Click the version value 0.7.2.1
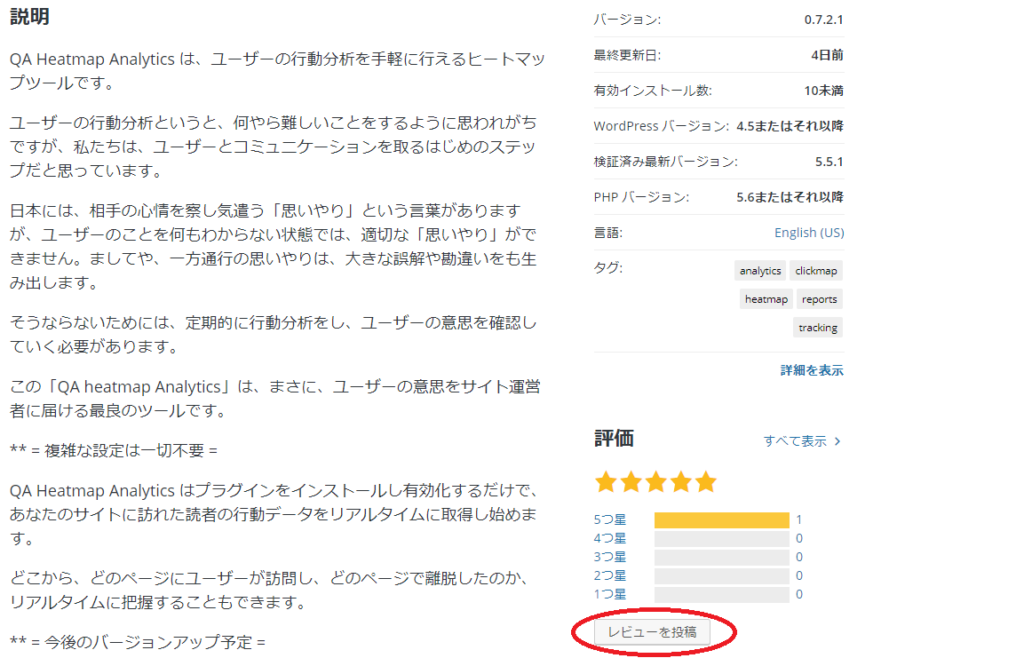This screenshot has height=658, width=1024. click(x=824, y=20)
